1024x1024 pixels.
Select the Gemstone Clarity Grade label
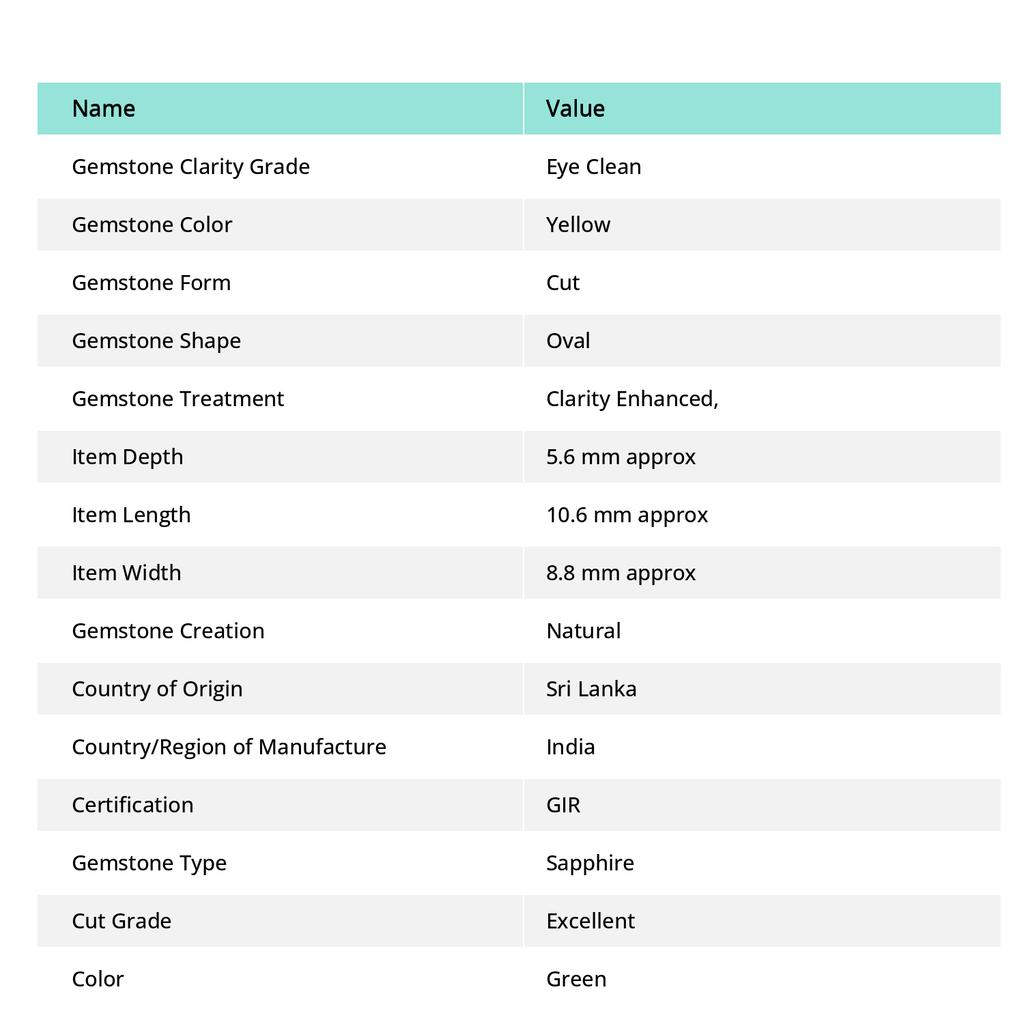point(191,167)
